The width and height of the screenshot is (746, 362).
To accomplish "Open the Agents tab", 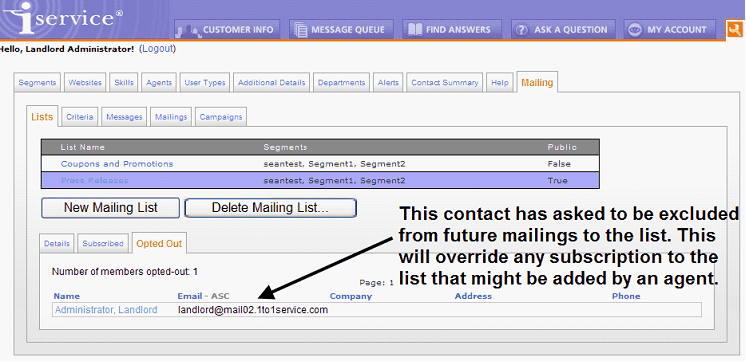I will pyautogui.click(x=159, y=82).
